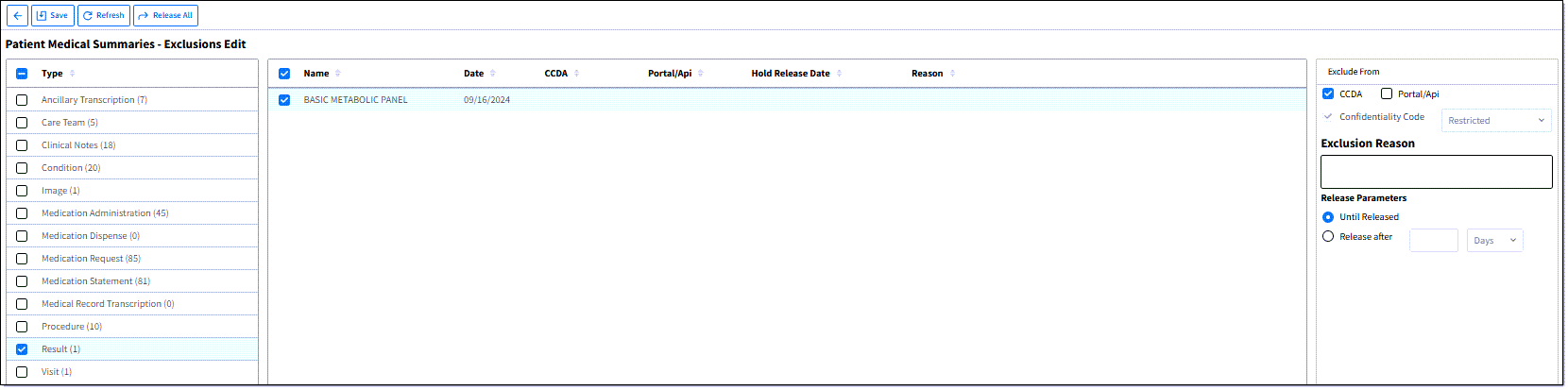This screenshot has height=390, width=1568.
Task: Select the Medication Request type row
Action: pos(91,259)
